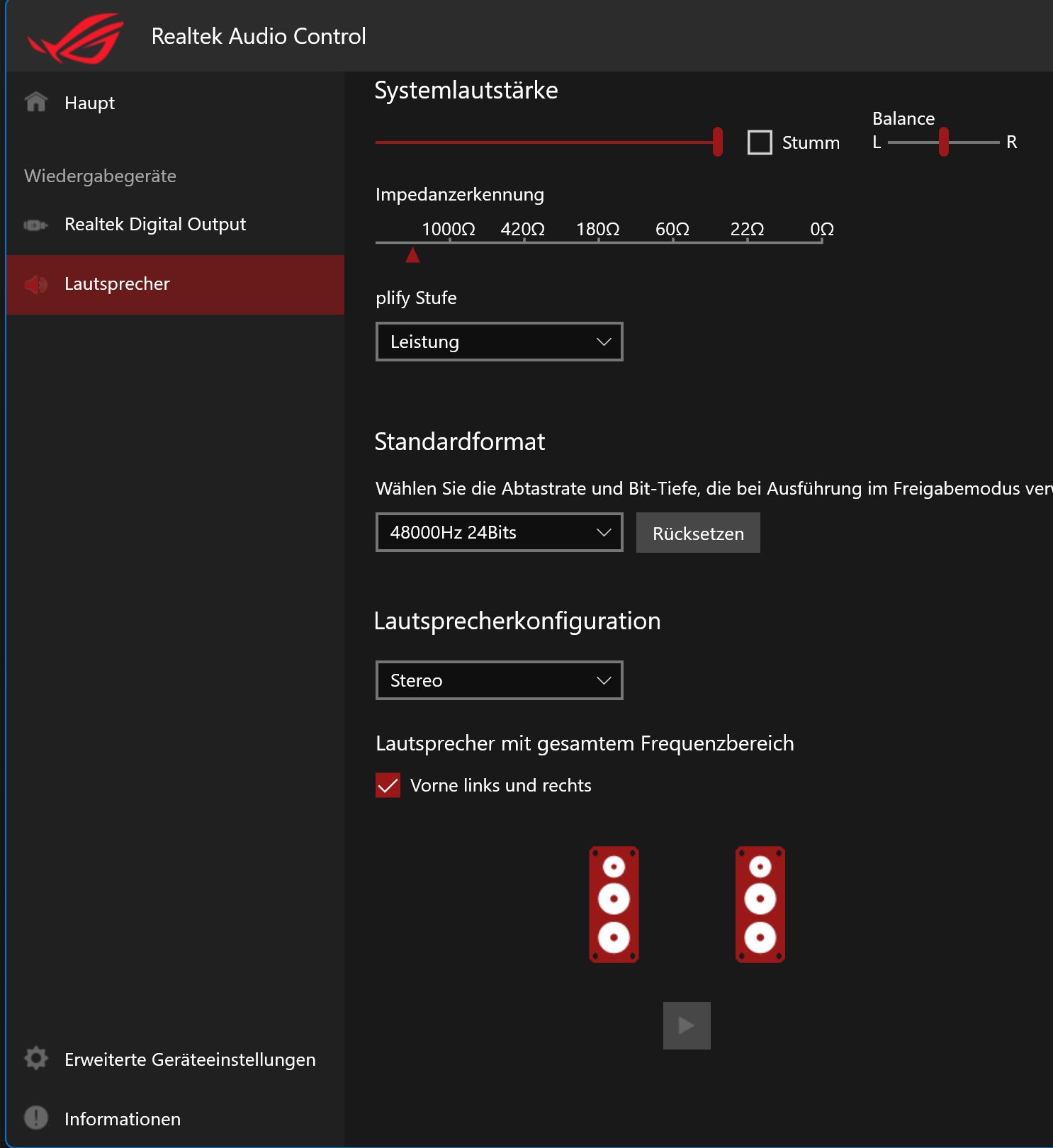Click the ROG logo in title bar
The width and height of the screenshot is (1053, 1148).
point(75,38)
